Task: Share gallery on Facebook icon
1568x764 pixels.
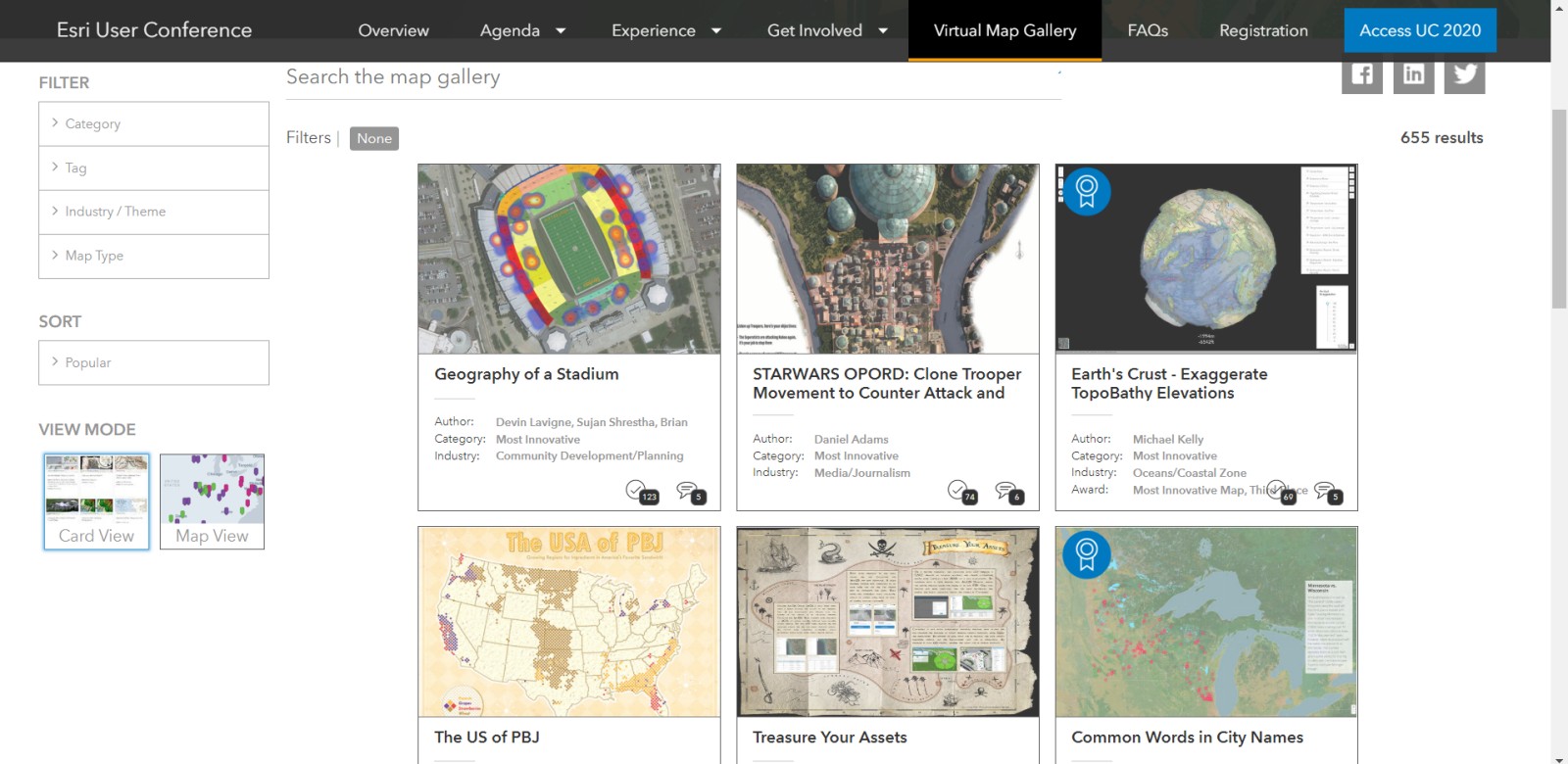Action: [1362, 75]
